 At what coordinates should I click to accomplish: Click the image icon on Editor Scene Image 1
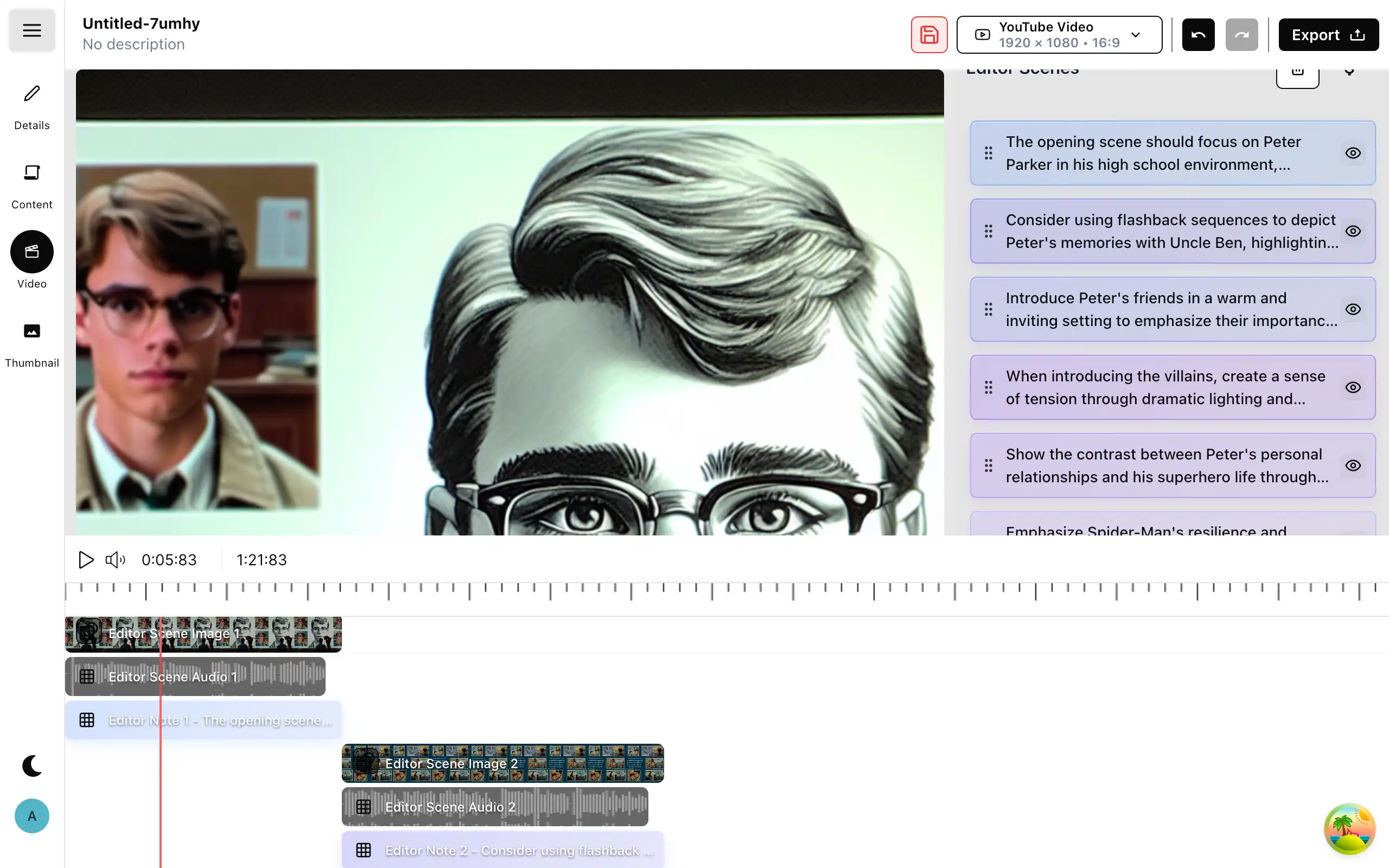[88, 632]
